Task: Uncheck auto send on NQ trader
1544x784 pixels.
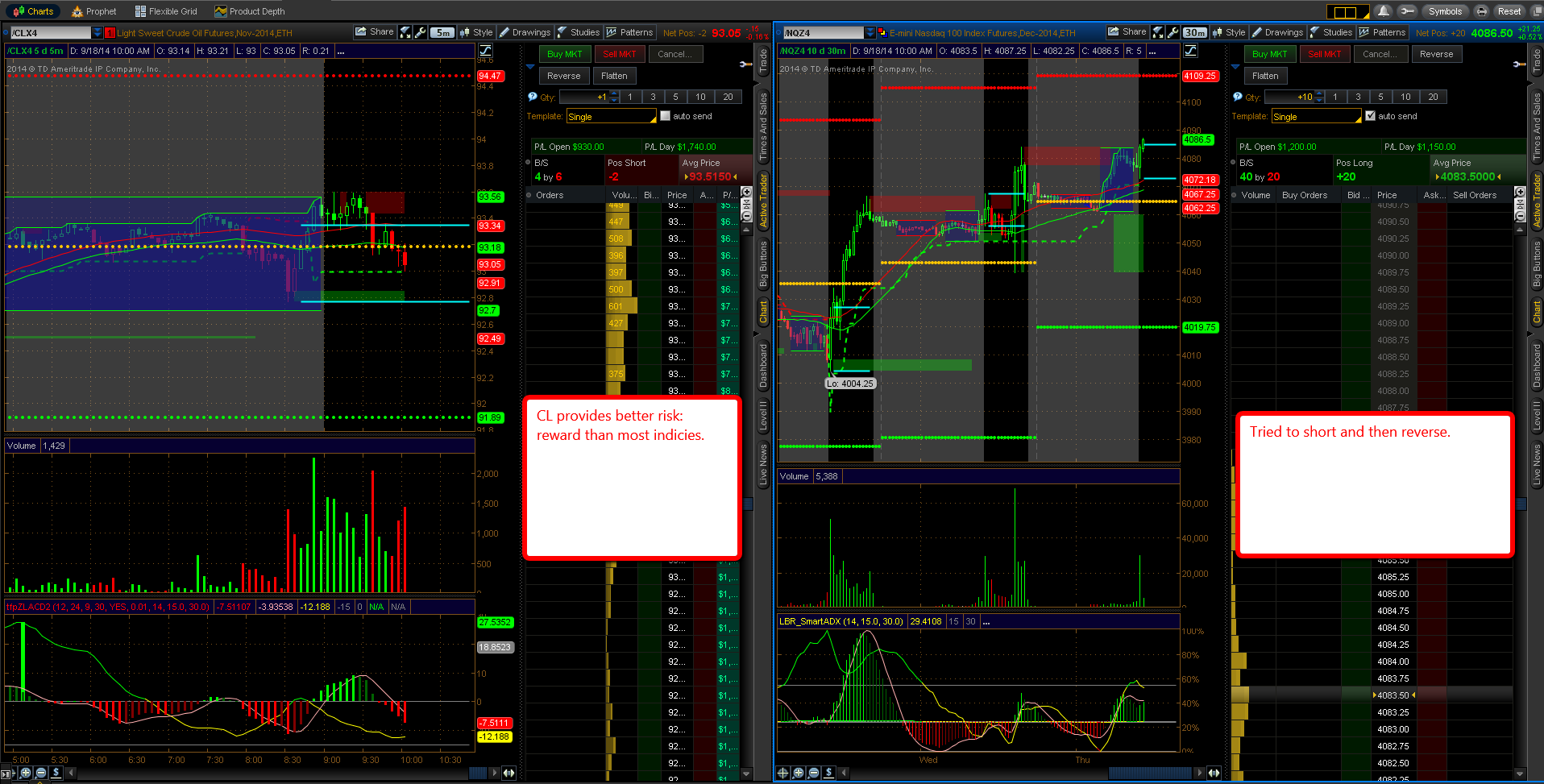Action: [x=1371, y=116]
